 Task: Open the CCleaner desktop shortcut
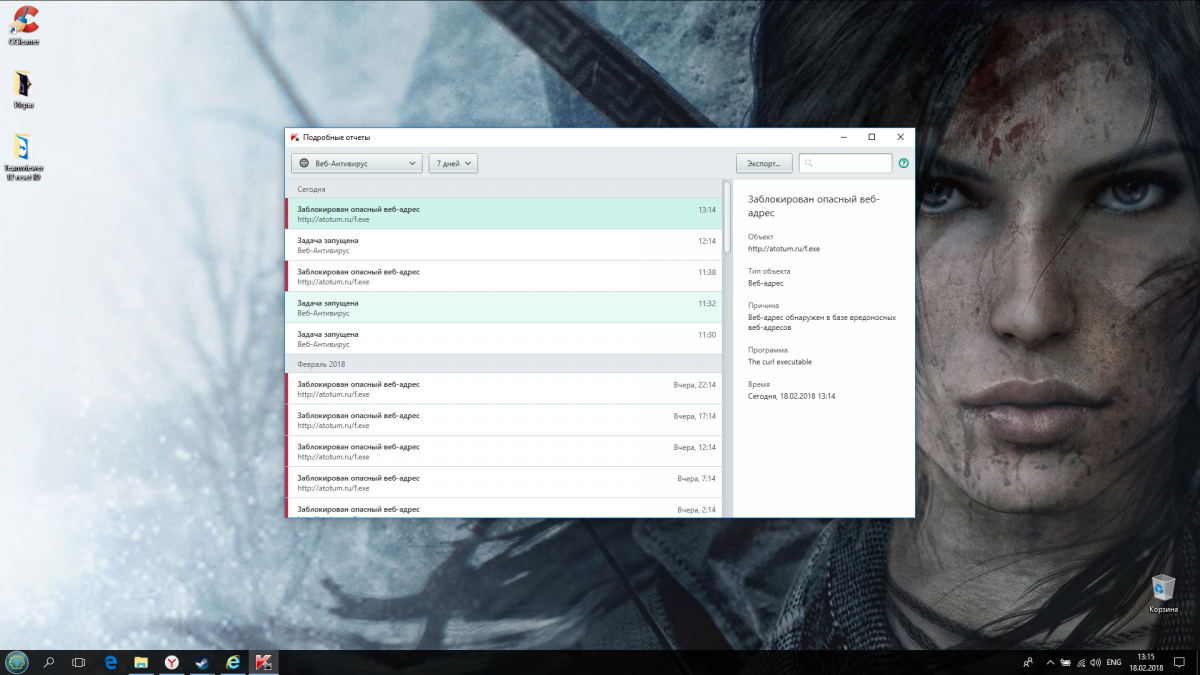pyautogui.click(x=22, y=23)
